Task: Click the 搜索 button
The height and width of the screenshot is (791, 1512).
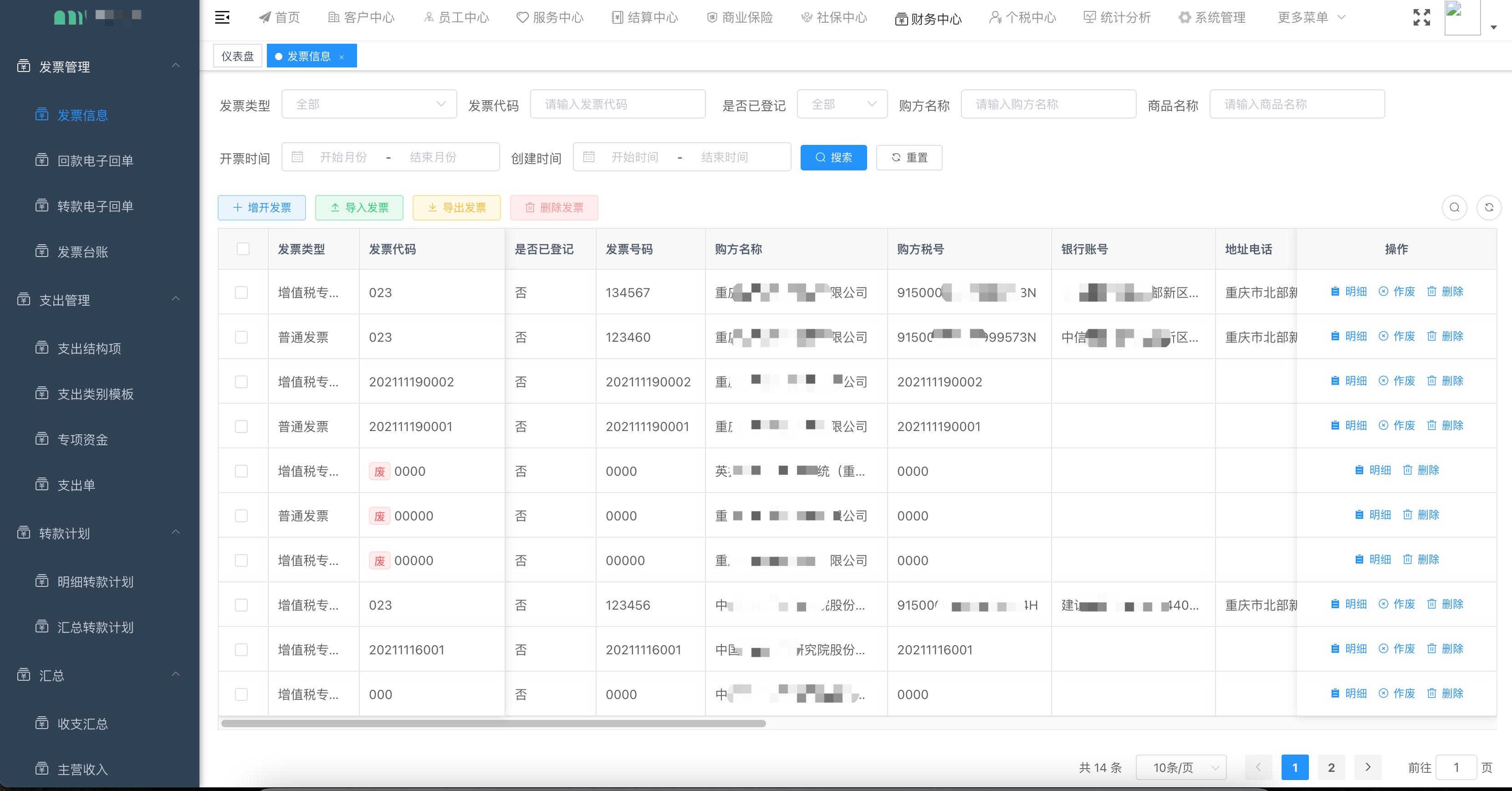Action: coord(833,157)
